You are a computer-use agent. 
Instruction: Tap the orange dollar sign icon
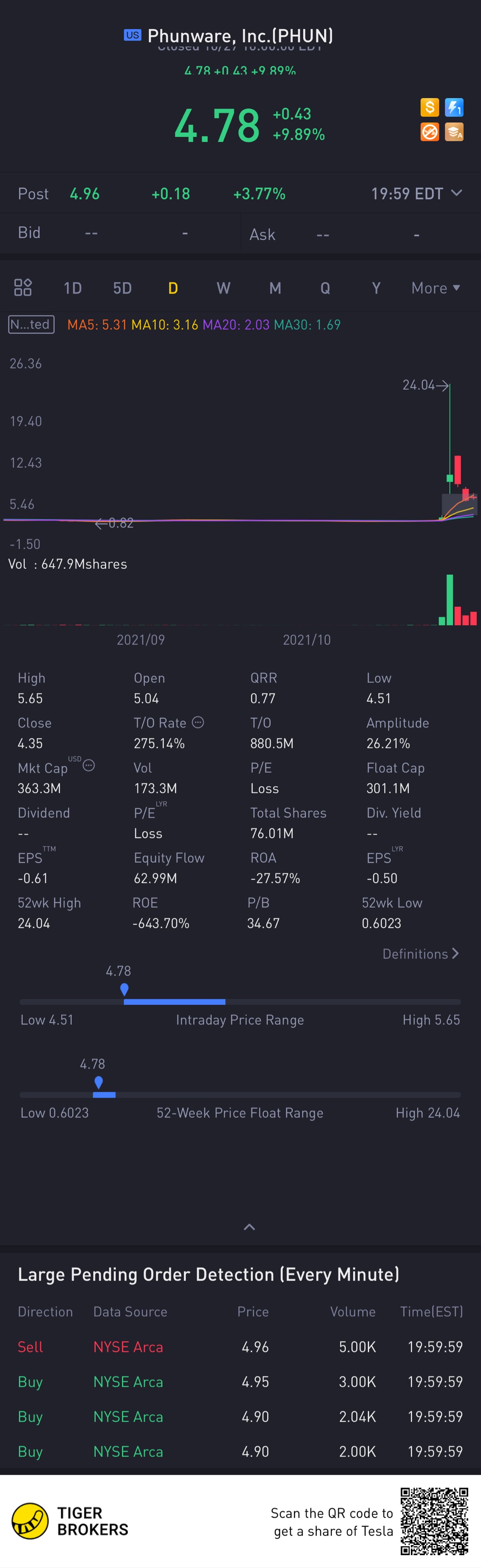click(x=429, y=108)
